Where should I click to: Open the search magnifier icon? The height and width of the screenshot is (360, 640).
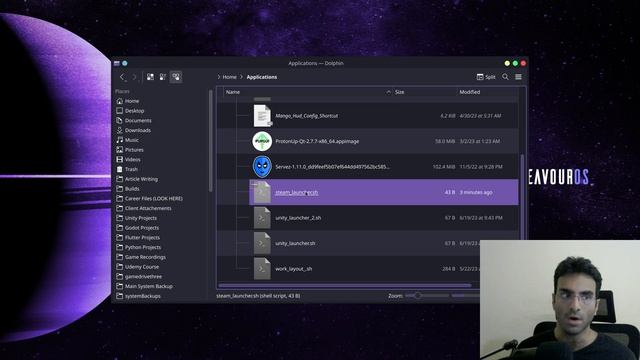pyautogui.click(x=505, y=77)
